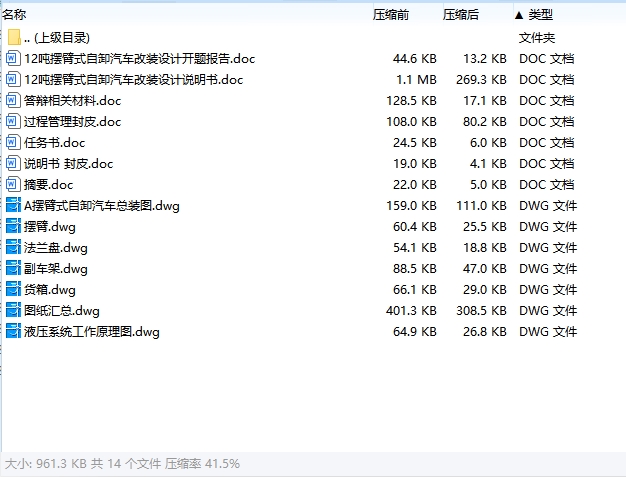Click the 80.2 KB compressed size
Image resolution: width=626 pixels, height=477 pixels.
pos(485,121)
